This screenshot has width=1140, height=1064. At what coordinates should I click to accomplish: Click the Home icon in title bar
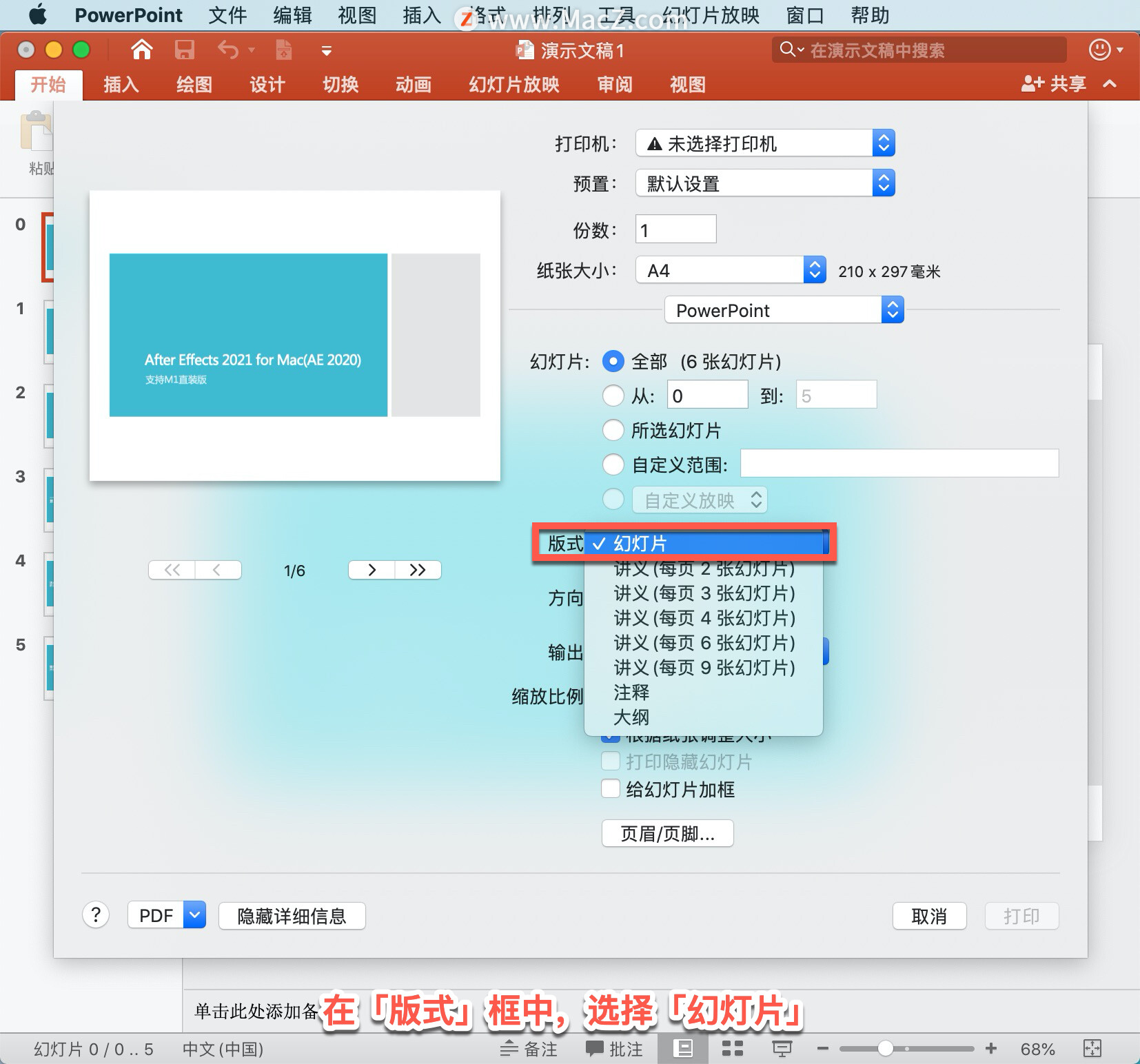[142, 50]
